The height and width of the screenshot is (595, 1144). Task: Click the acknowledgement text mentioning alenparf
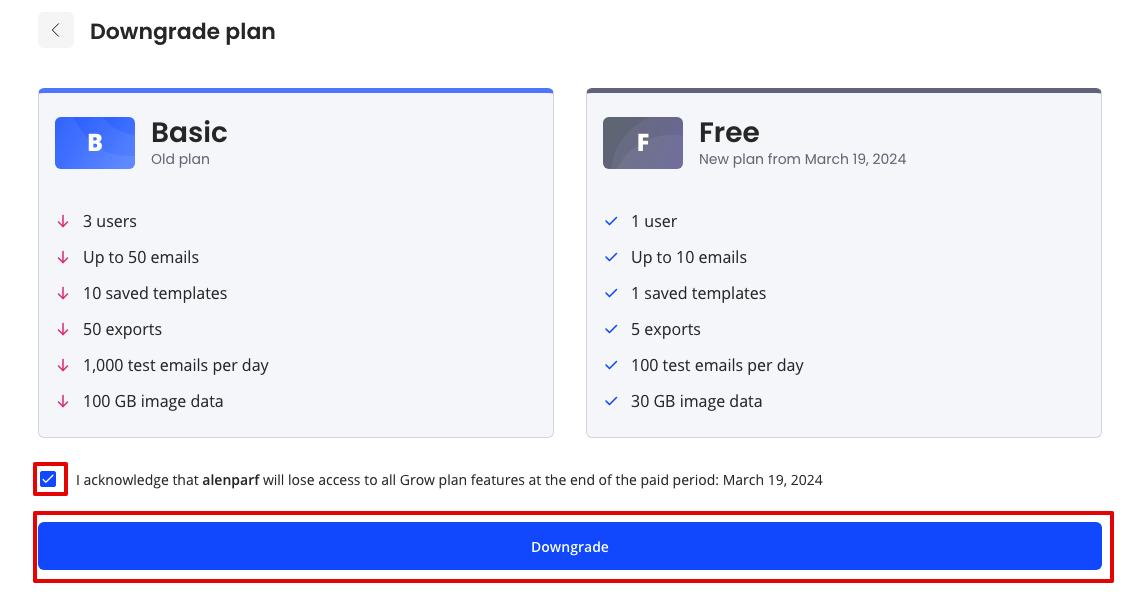tap(449, 480)
